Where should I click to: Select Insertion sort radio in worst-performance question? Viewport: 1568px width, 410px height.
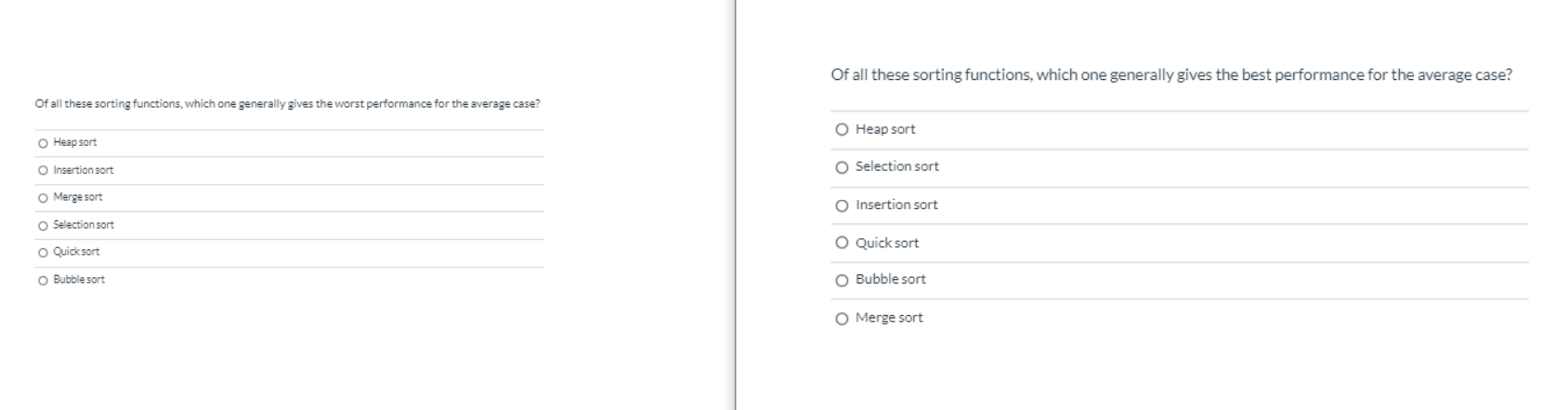pos(43,171)
